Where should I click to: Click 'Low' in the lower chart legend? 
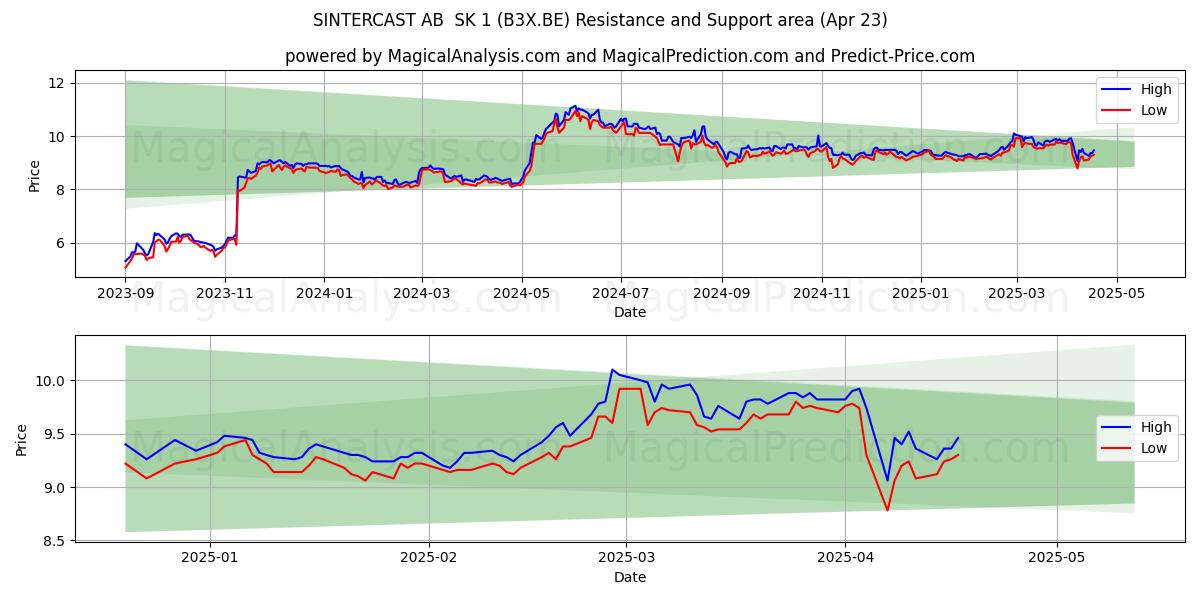coord(1153,448)
